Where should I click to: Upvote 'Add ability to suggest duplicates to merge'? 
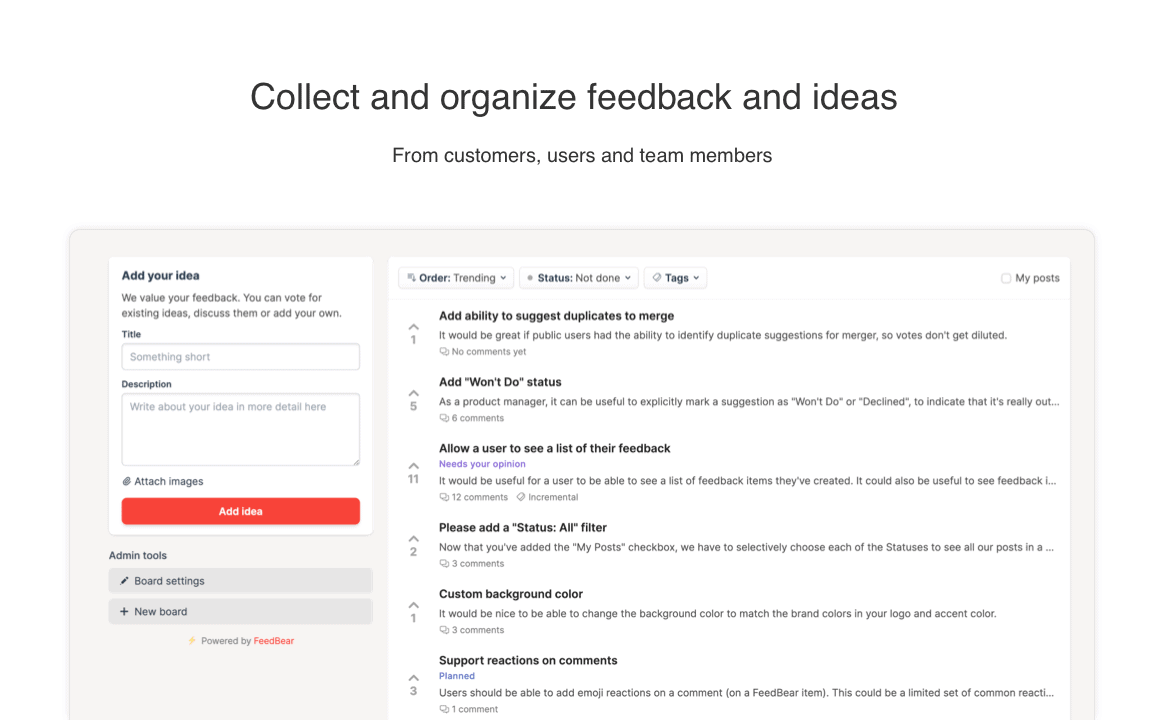[414, 327]
